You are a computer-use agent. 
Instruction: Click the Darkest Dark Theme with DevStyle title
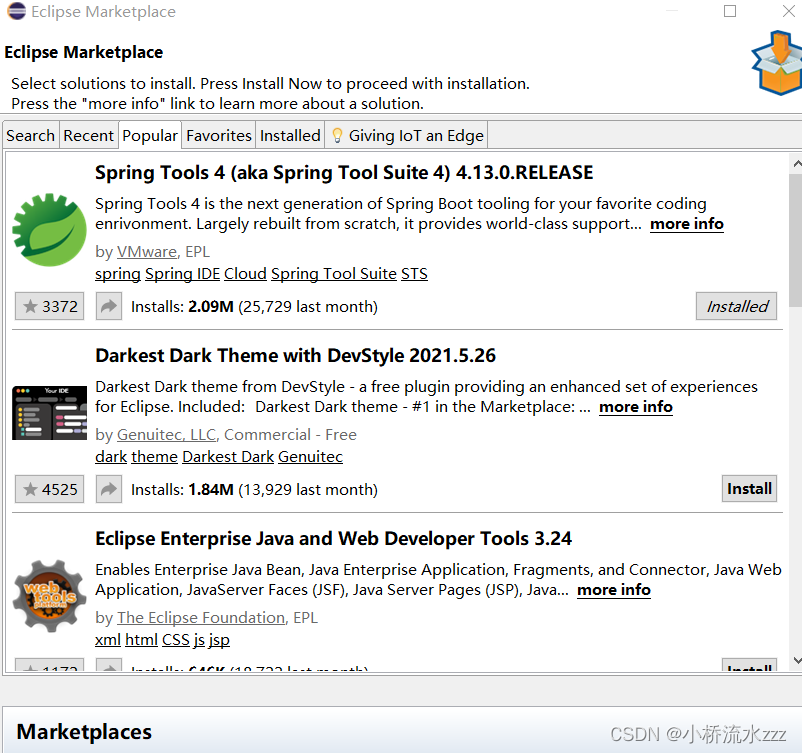(296, 356)
